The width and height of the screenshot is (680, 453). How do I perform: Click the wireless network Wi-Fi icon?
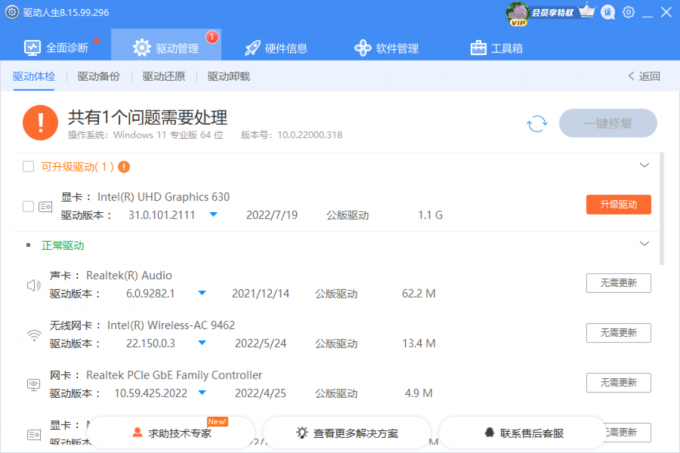click(34, 335)
